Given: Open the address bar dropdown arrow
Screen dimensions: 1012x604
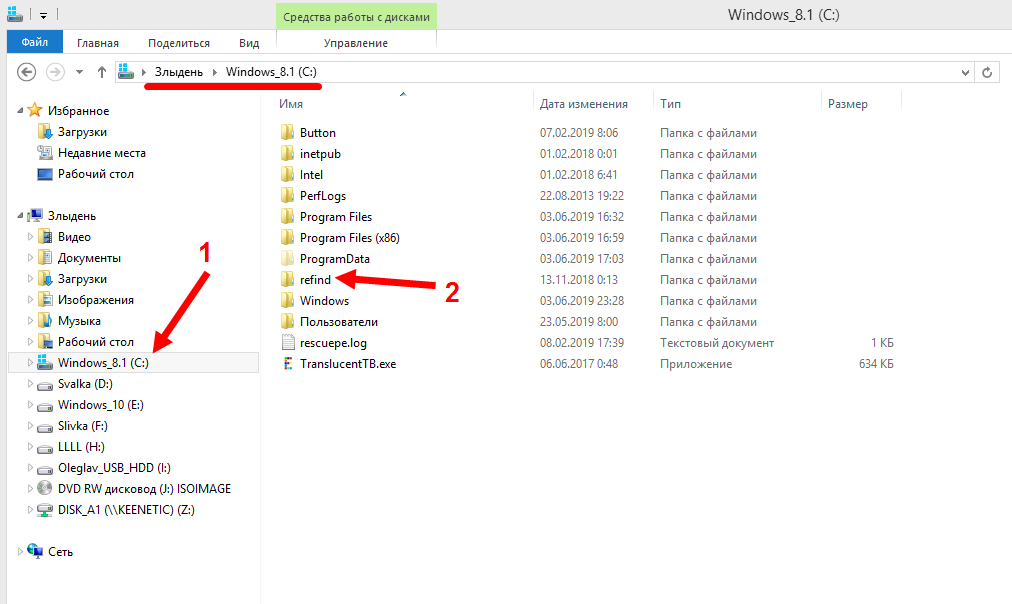Looking at the screenshot, I should (x=964, y=71).
